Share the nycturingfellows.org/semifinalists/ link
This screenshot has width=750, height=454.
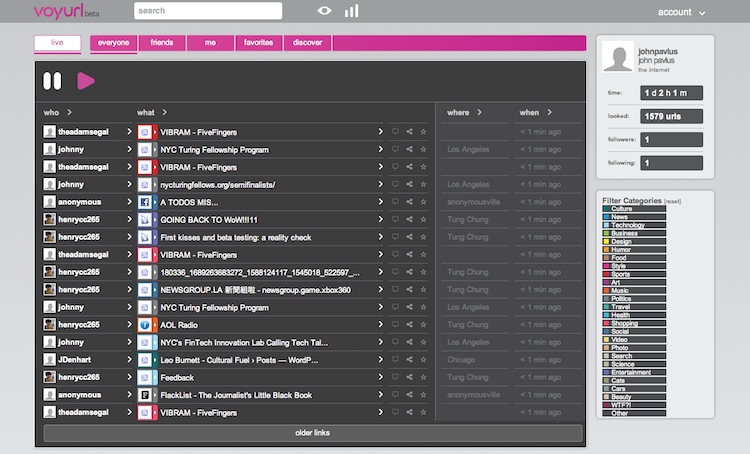click(x=409, y=184)
